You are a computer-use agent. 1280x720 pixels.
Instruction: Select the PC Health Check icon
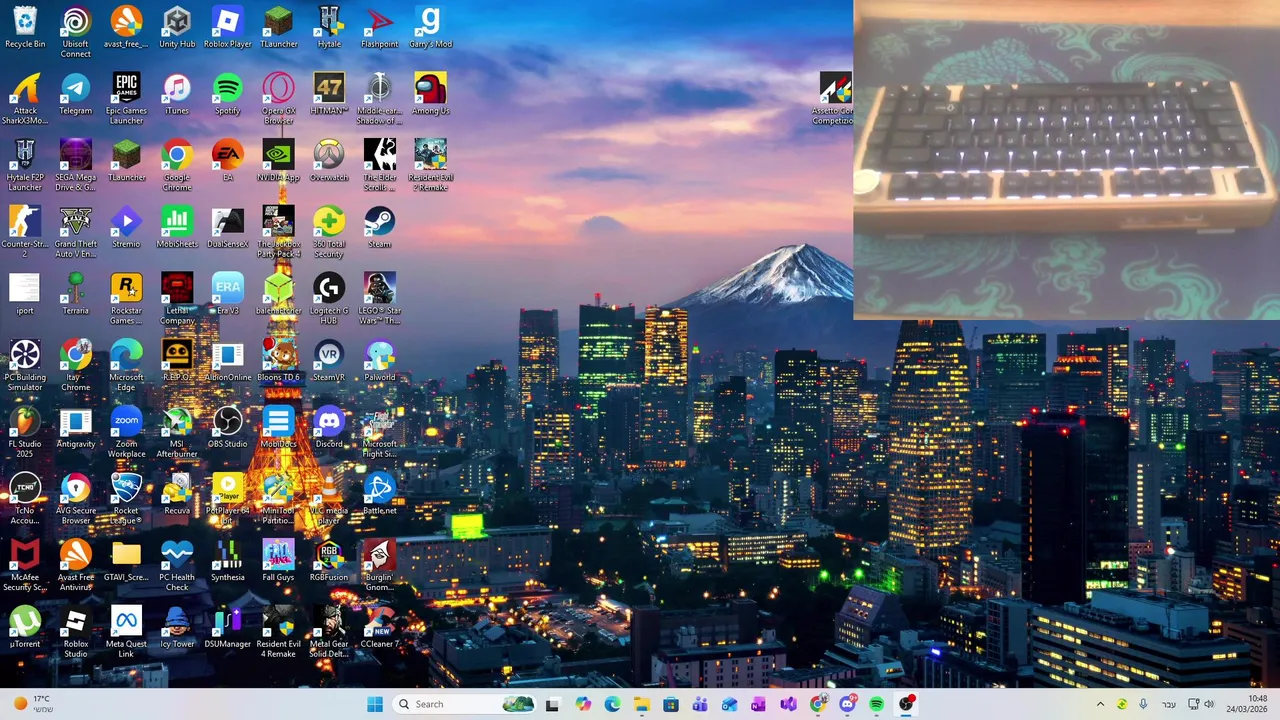tap(177, 566)
